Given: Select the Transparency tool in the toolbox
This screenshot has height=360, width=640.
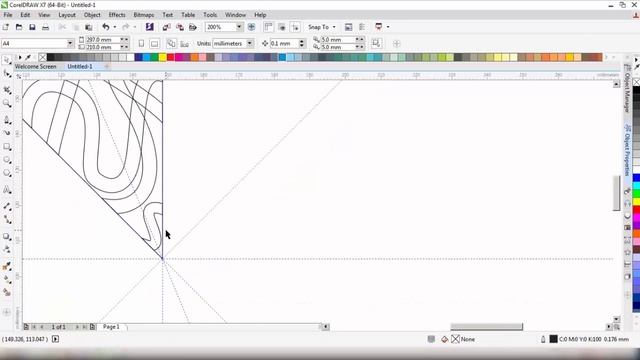Looking at the screenshot, I should pyautogui.click(x=7, y=249).
